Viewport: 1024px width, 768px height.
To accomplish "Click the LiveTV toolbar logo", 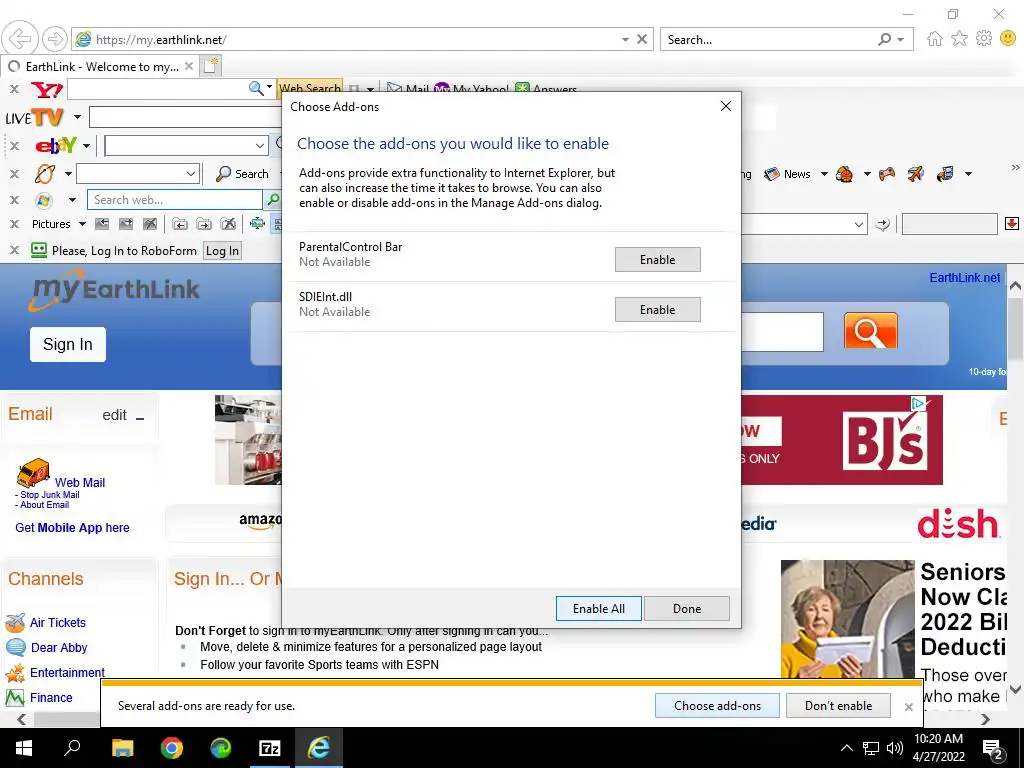I will tap(34, 118).
